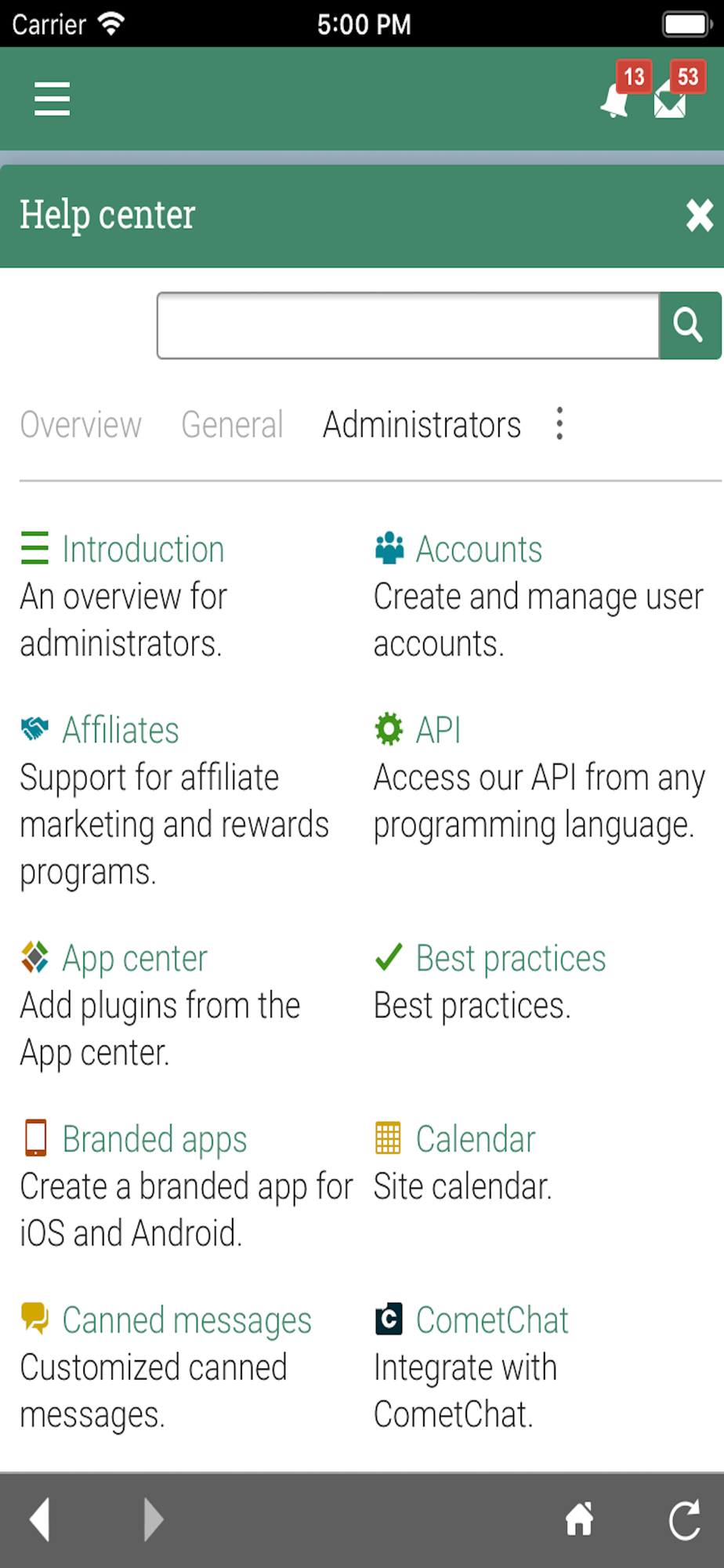
Task: Open the Introduction help topic
Action: coord(143,549)
